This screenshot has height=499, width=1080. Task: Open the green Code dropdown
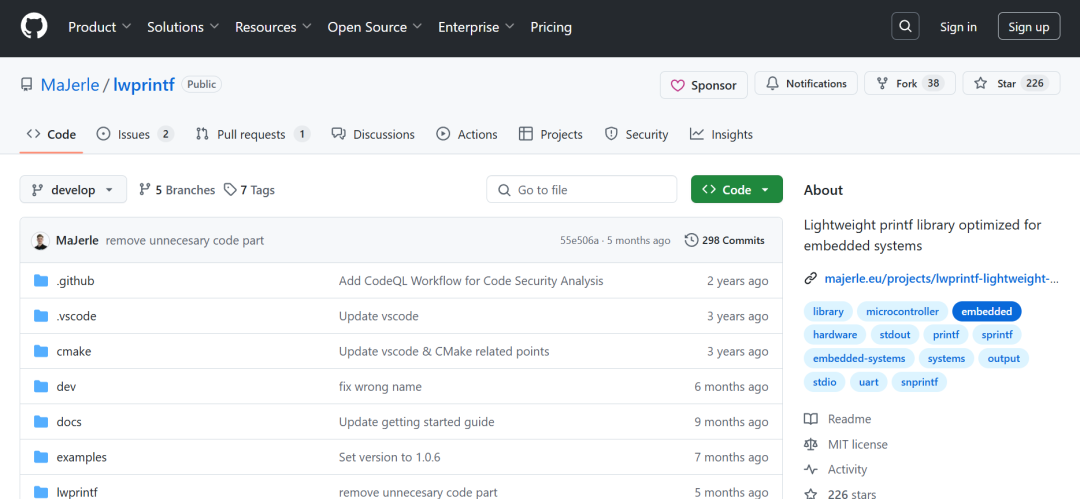pos(736,190)
